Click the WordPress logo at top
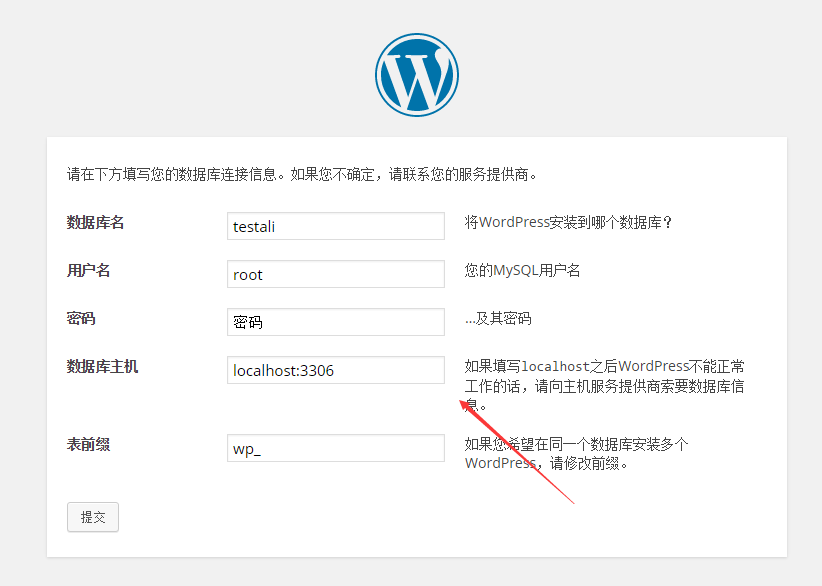Viewport: 822px width, 586px height. point(417,75)
